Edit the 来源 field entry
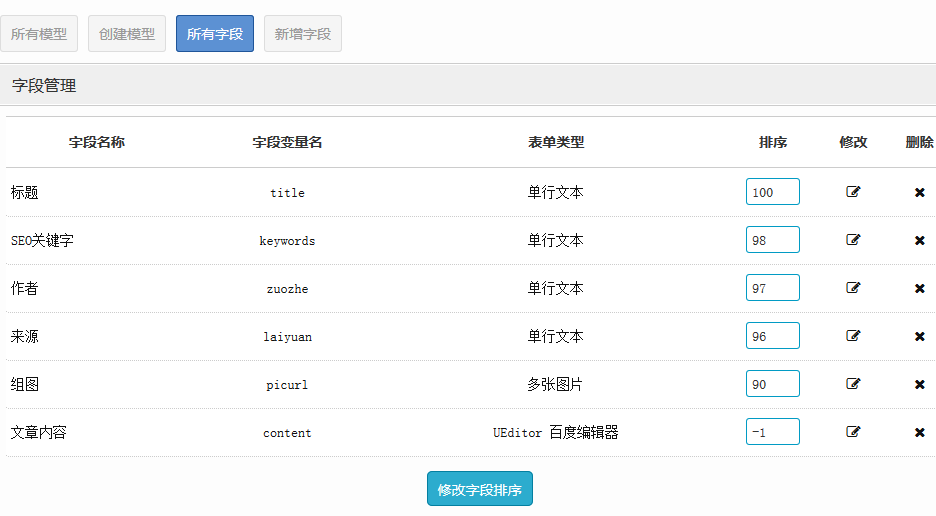Viewport: 936px width, 516px height. point(853,336)
